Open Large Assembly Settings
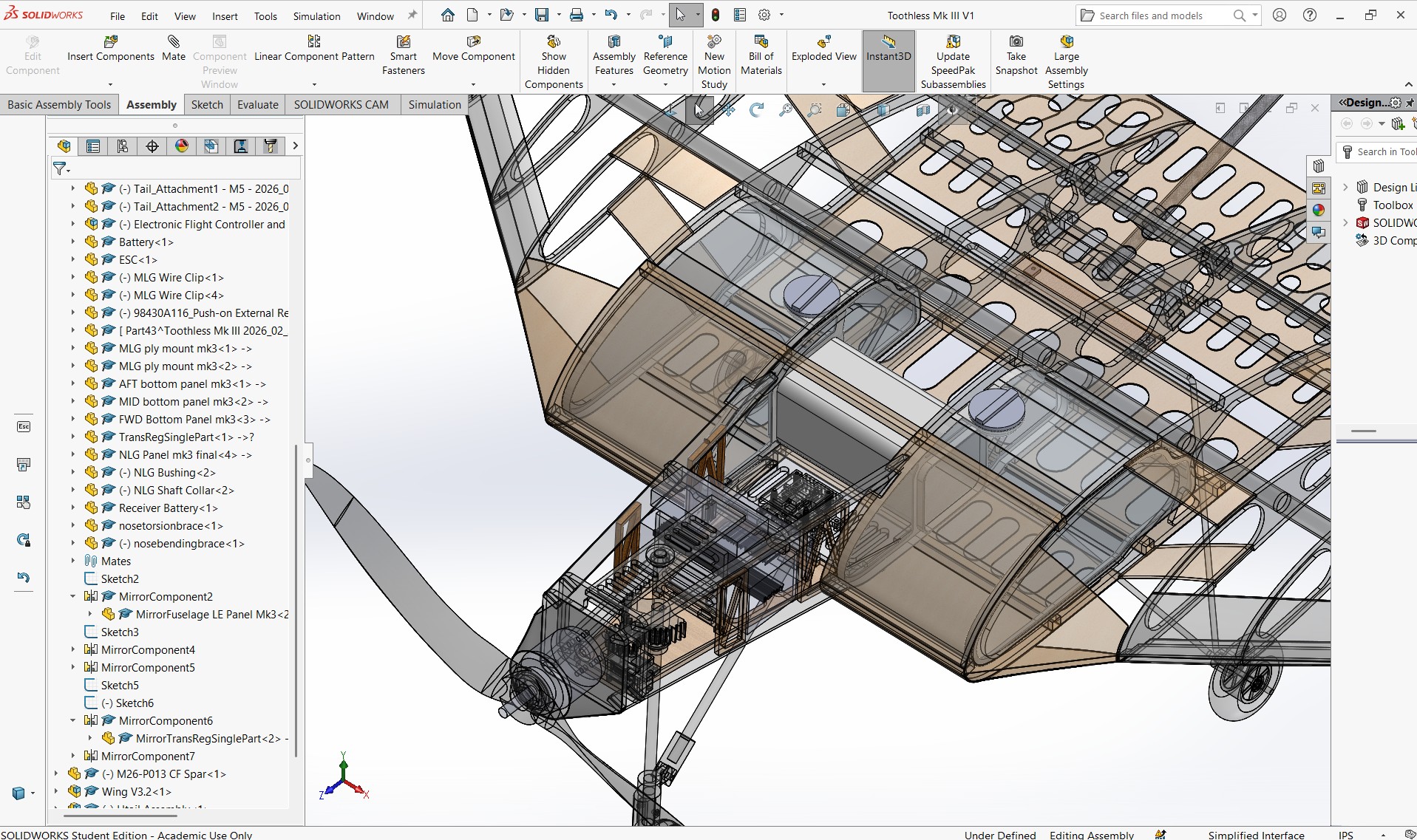 pyautogui.click(x=1067, y=62)
